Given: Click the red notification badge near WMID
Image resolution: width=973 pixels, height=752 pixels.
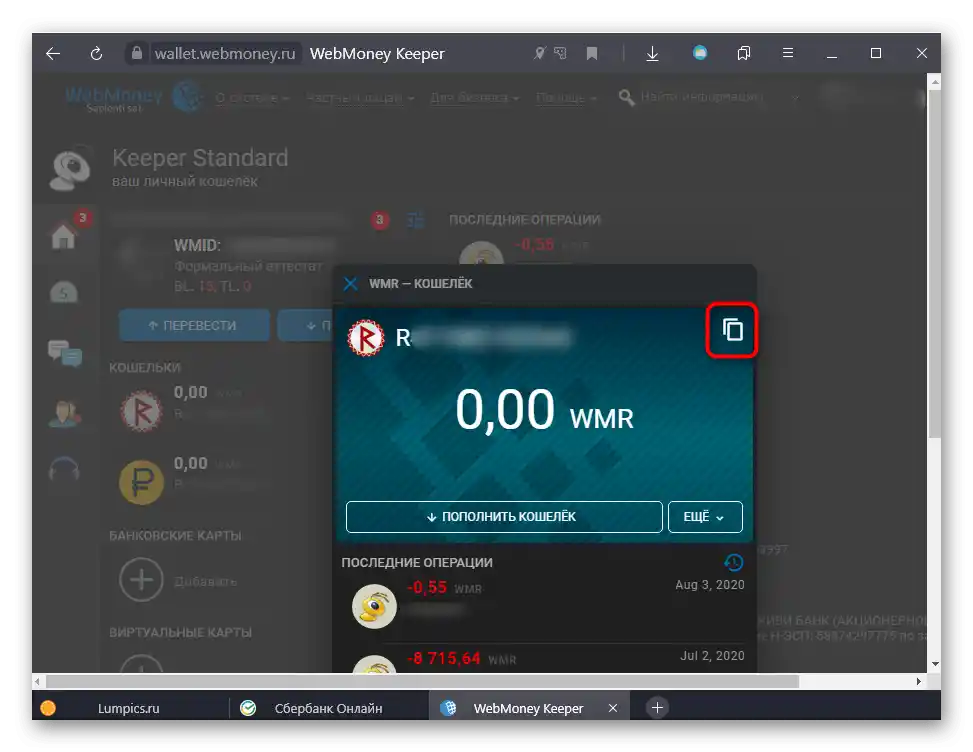Looking at the screenshot, I should [x=380, y=219].
